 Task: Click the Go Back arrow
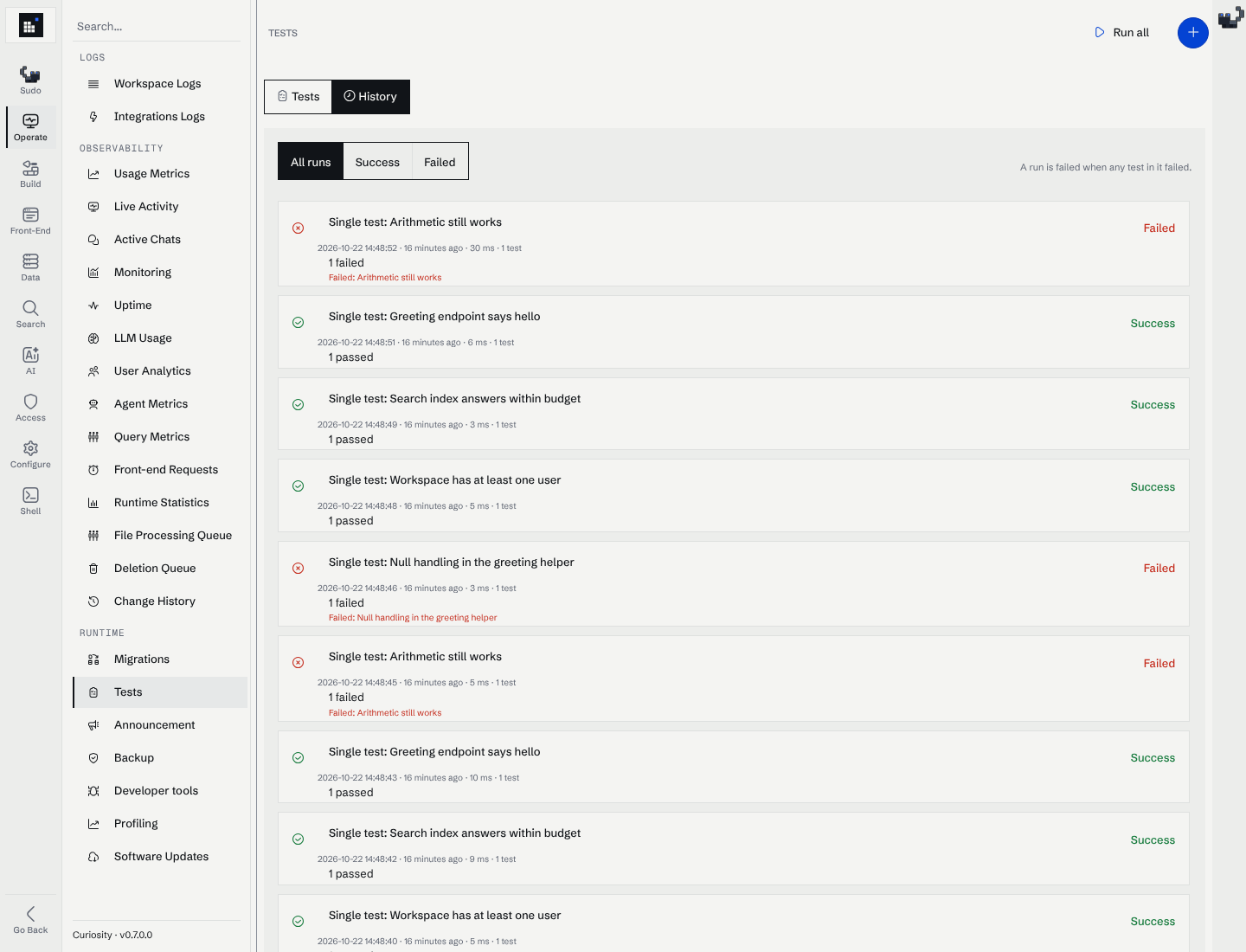(x=30, y=919)
